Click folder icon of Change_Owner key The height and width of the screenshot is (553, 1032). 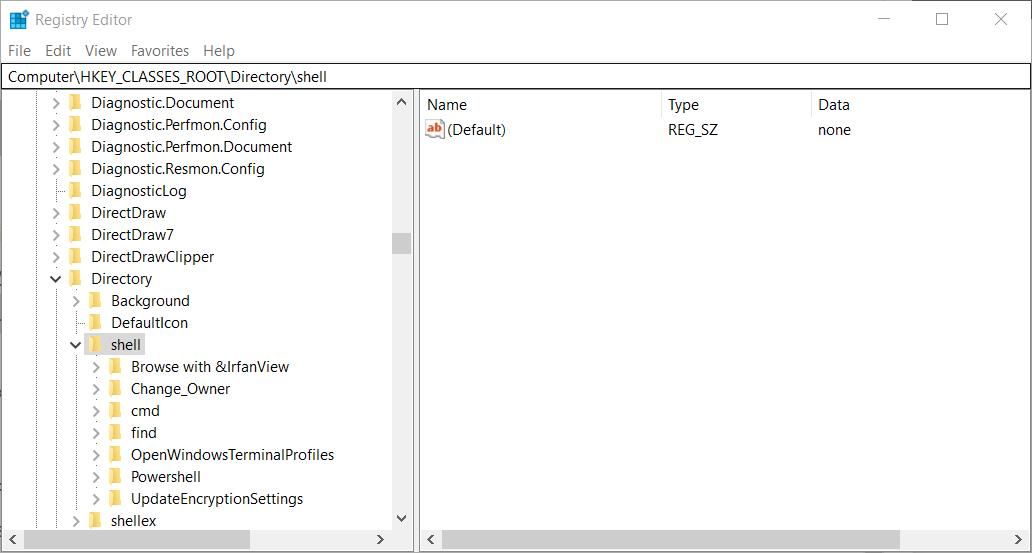(x=115, y=389)
